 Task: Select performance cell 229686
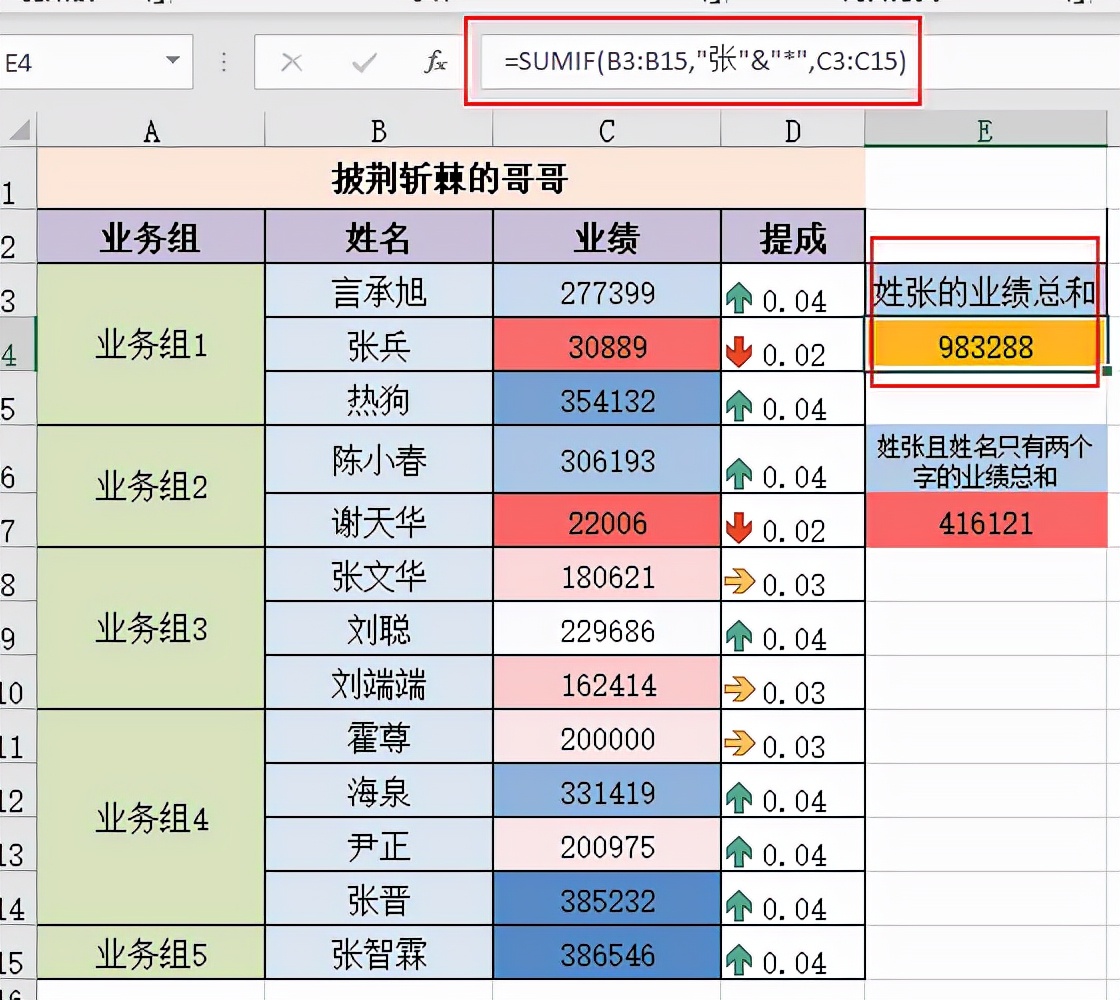pyautogui.click(x=606, y=629)
